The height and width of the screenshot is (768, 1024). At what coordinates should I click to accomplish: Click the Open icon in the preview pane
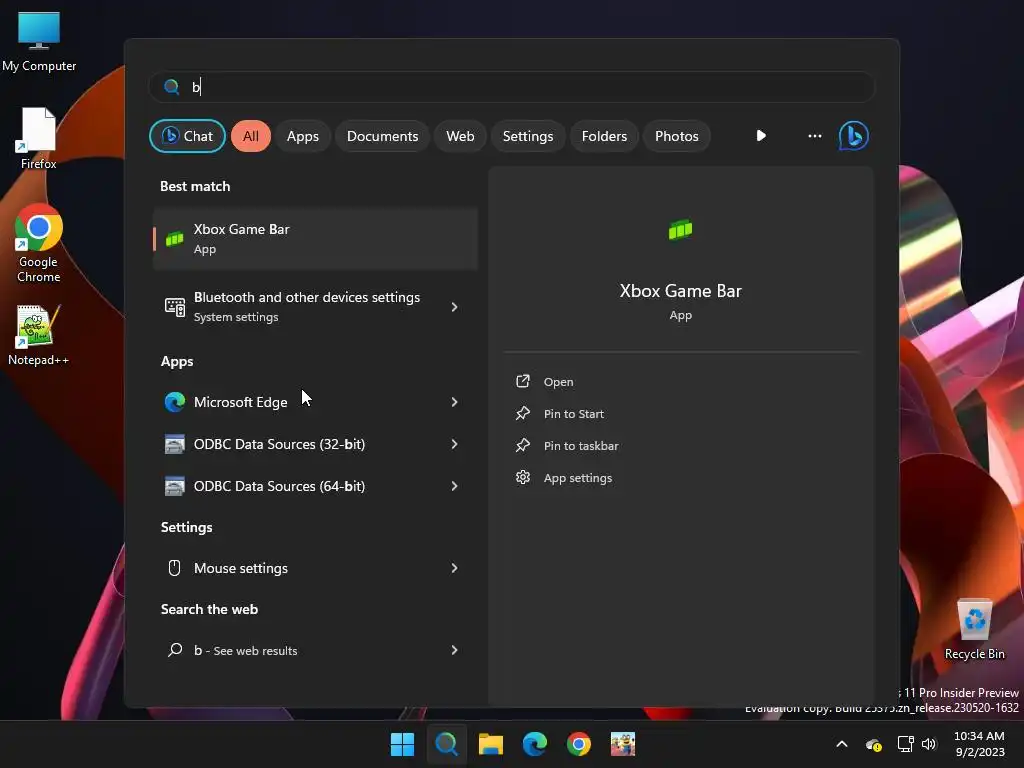522,381
